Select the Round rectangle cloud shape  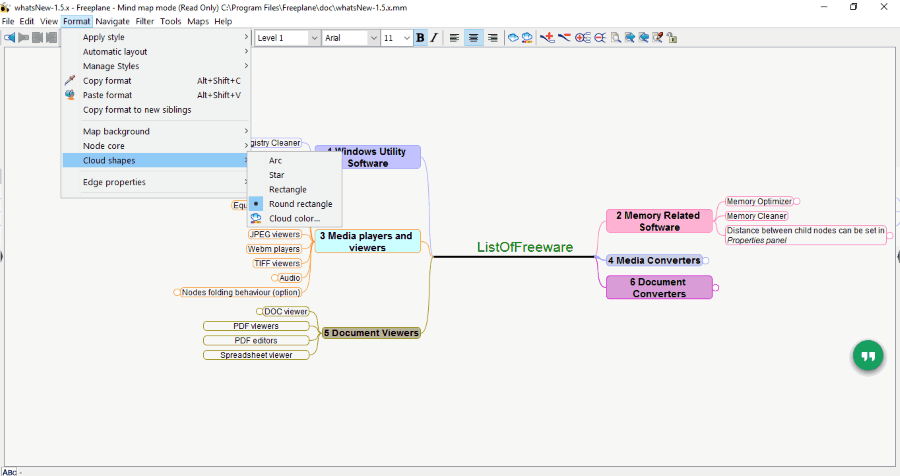(295, 204)
